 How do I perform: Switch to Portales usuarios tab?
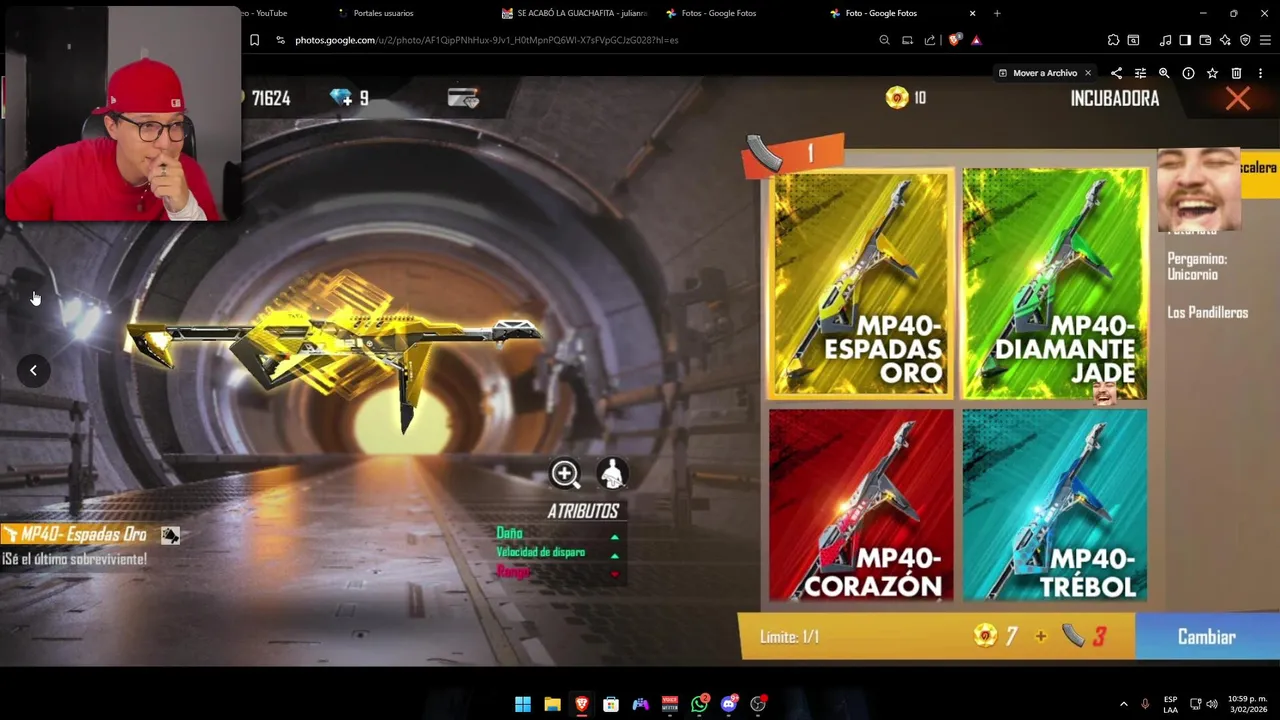point(383,13)
